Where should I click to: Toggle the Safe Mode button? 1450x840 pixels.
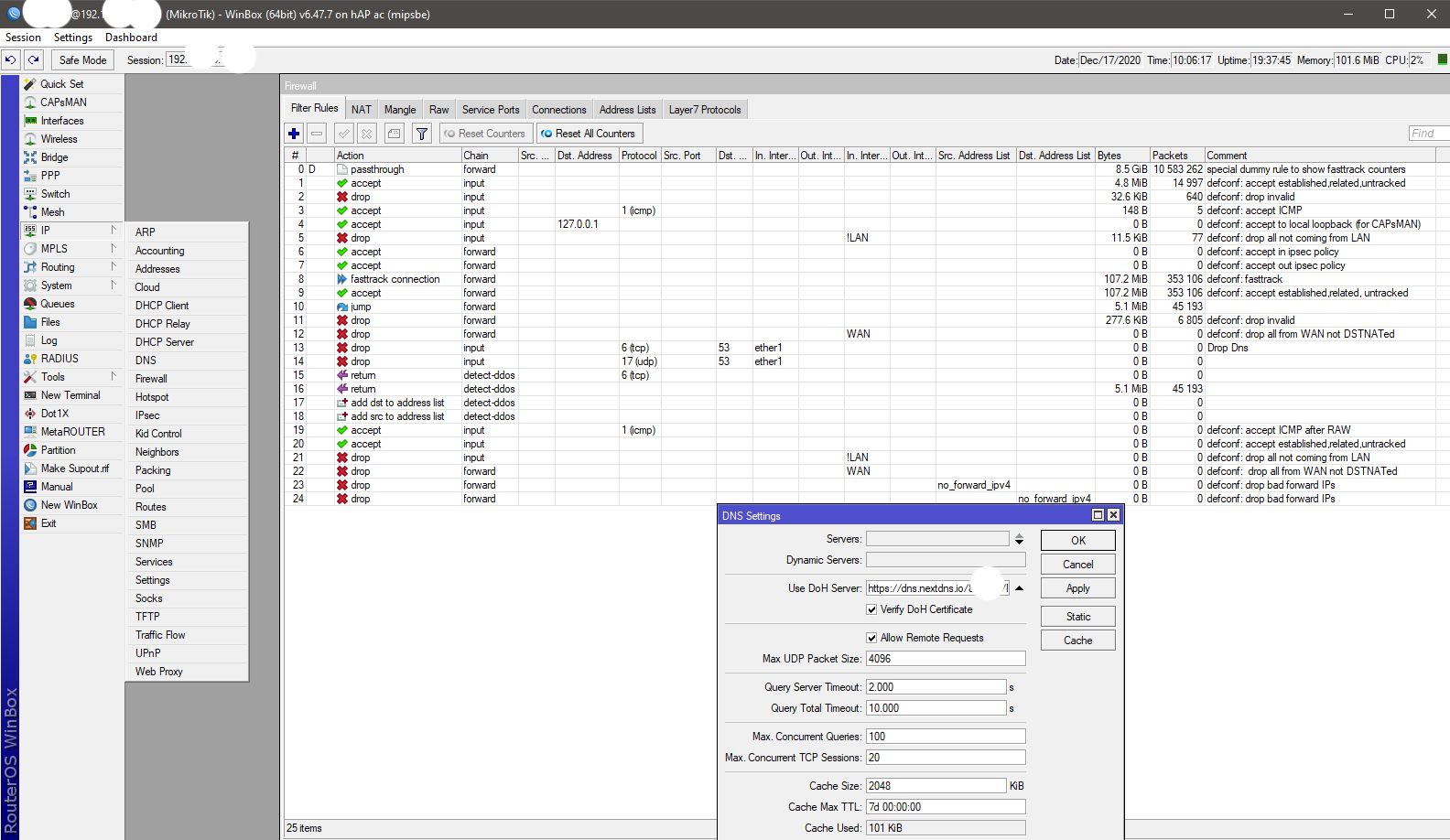82,59
